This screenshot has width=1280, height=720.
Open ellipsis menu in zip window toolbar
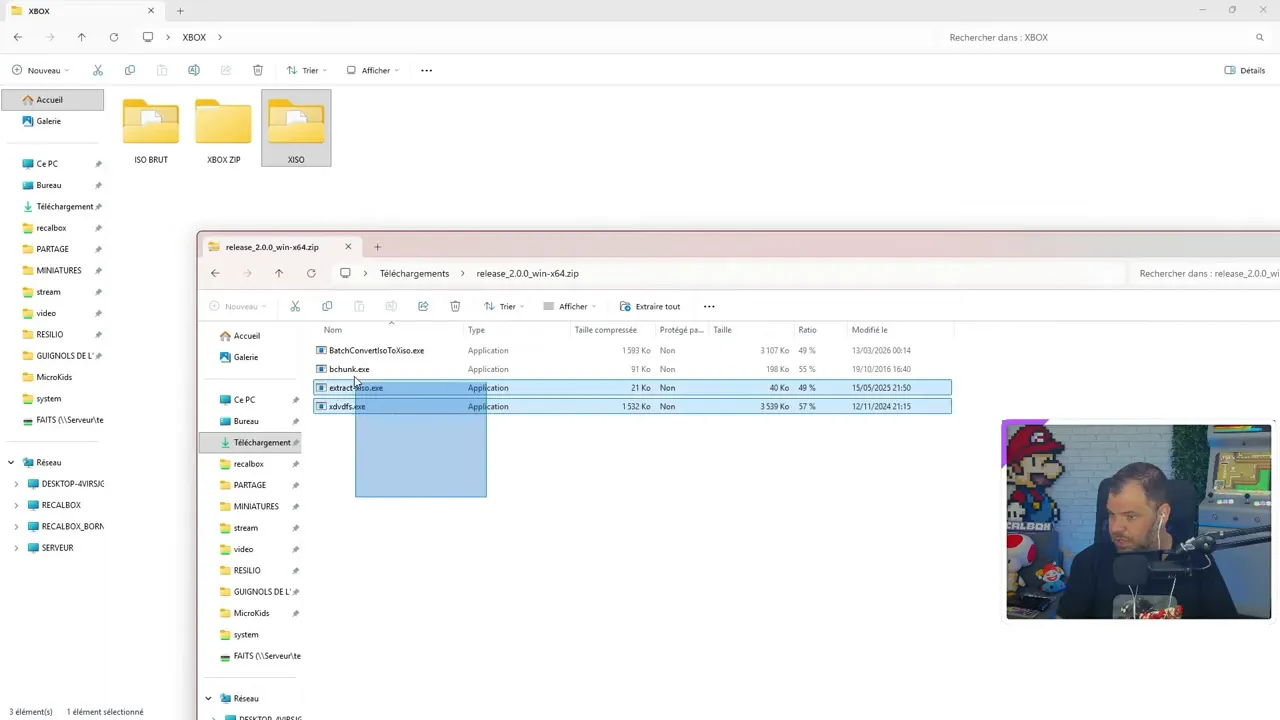point(709,306)
